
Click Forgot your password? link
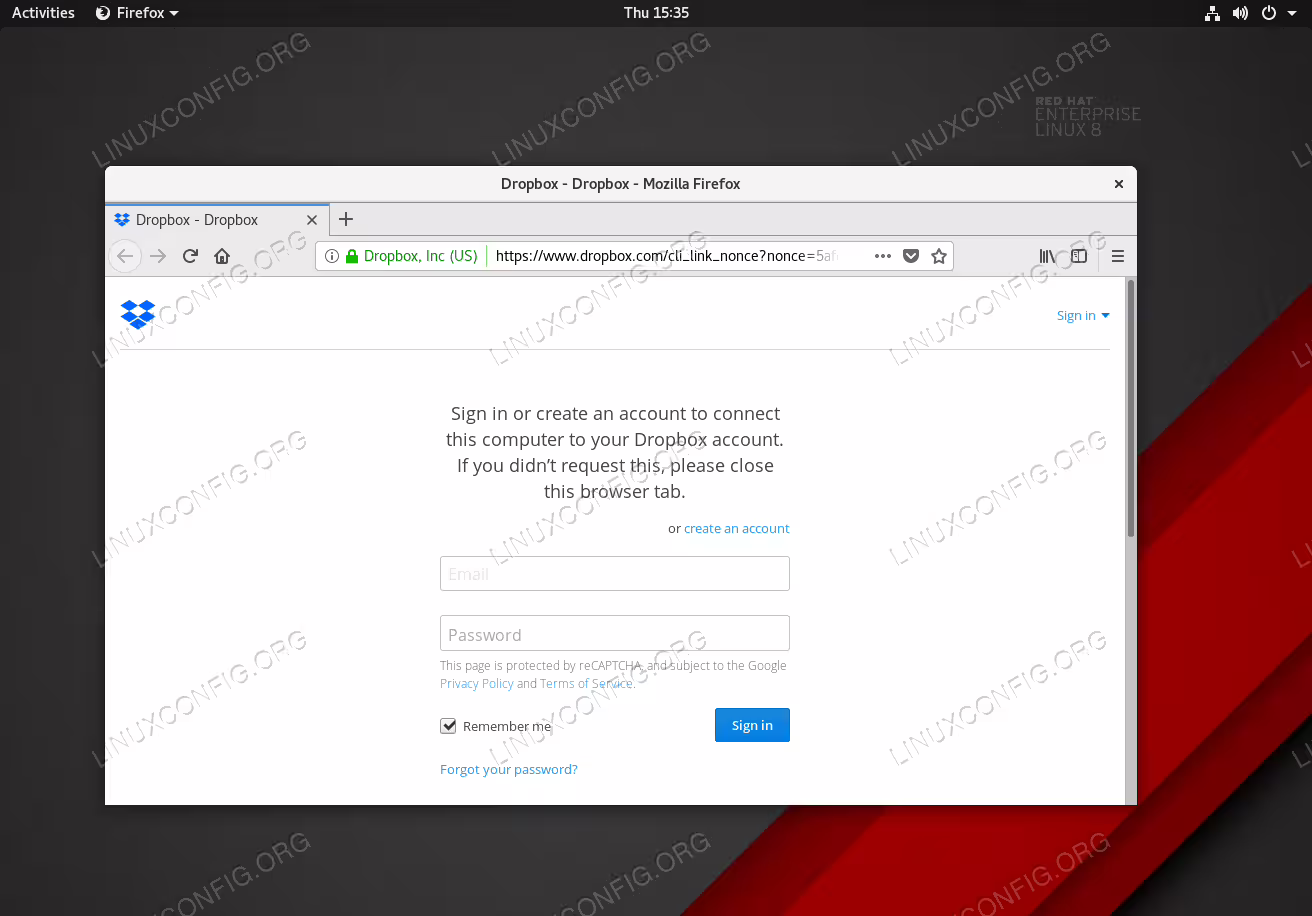[509, 769]
